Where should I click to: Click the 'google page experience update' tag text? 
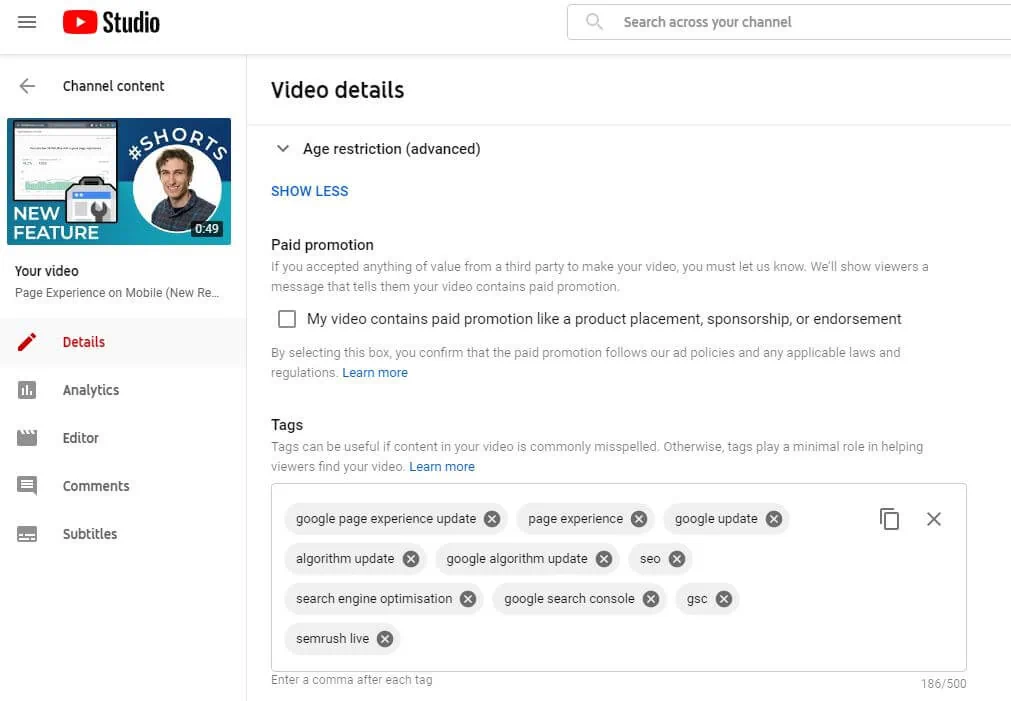point(386,519)
